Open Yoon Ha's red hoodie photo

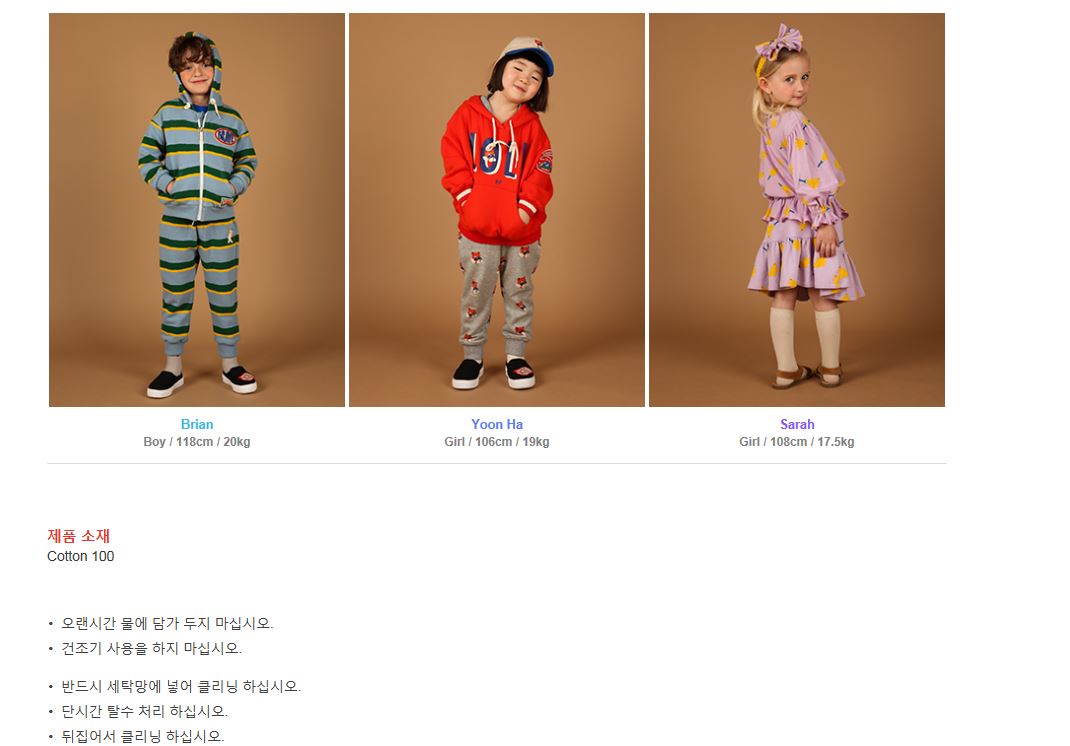(497, 210)
